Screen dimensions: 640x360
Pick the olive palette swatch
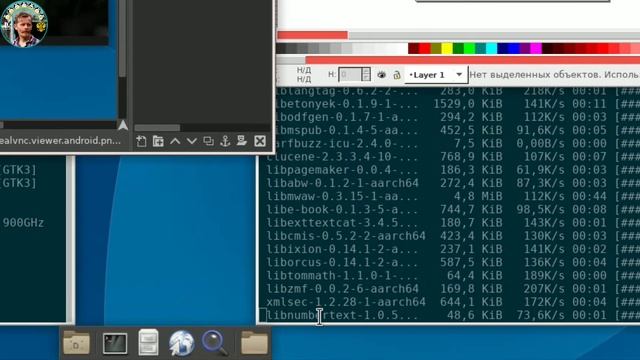pyautogui.click(x=436, y=49)
